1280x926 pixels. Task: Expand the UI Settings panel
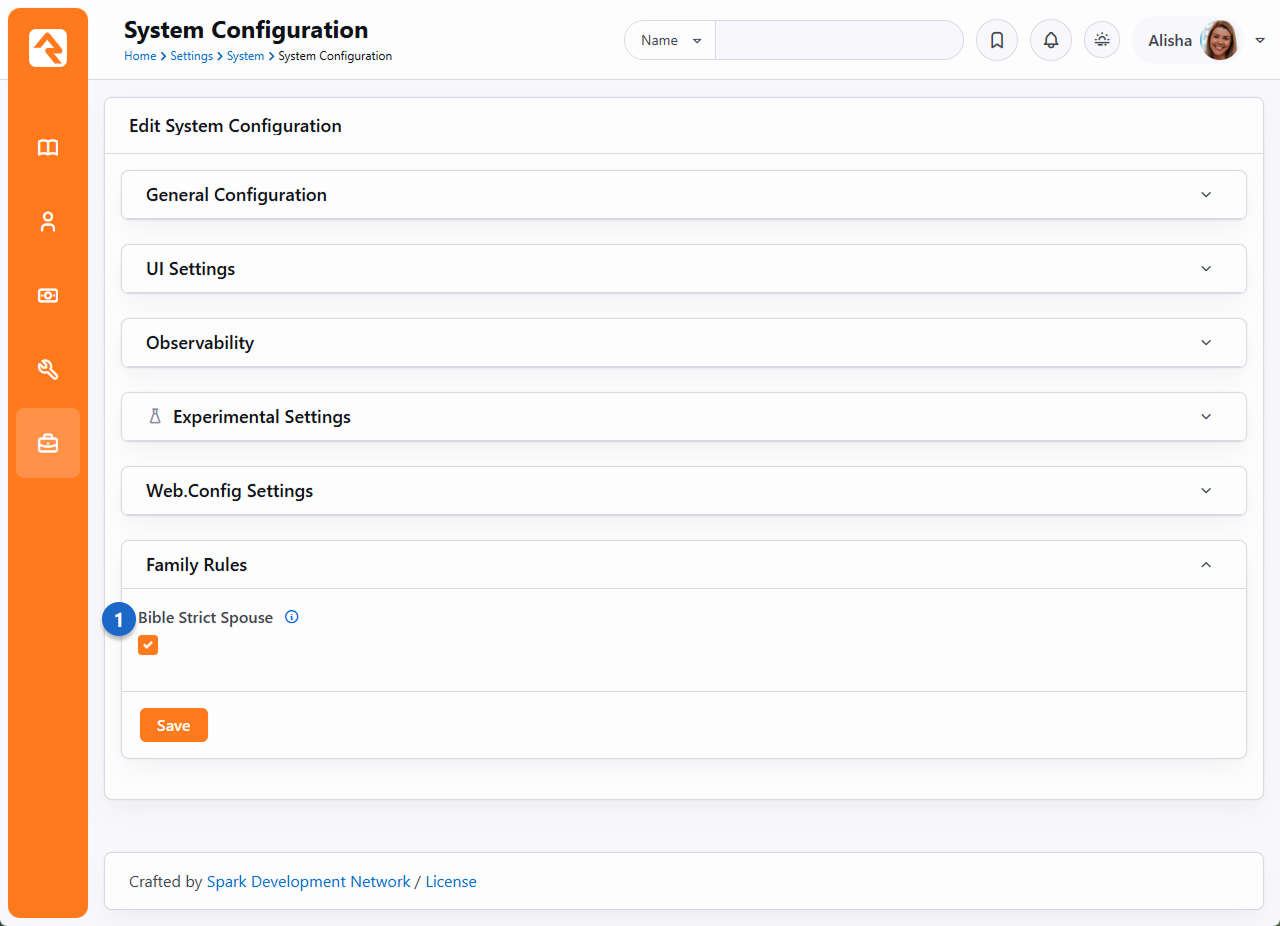coord(683,269)
